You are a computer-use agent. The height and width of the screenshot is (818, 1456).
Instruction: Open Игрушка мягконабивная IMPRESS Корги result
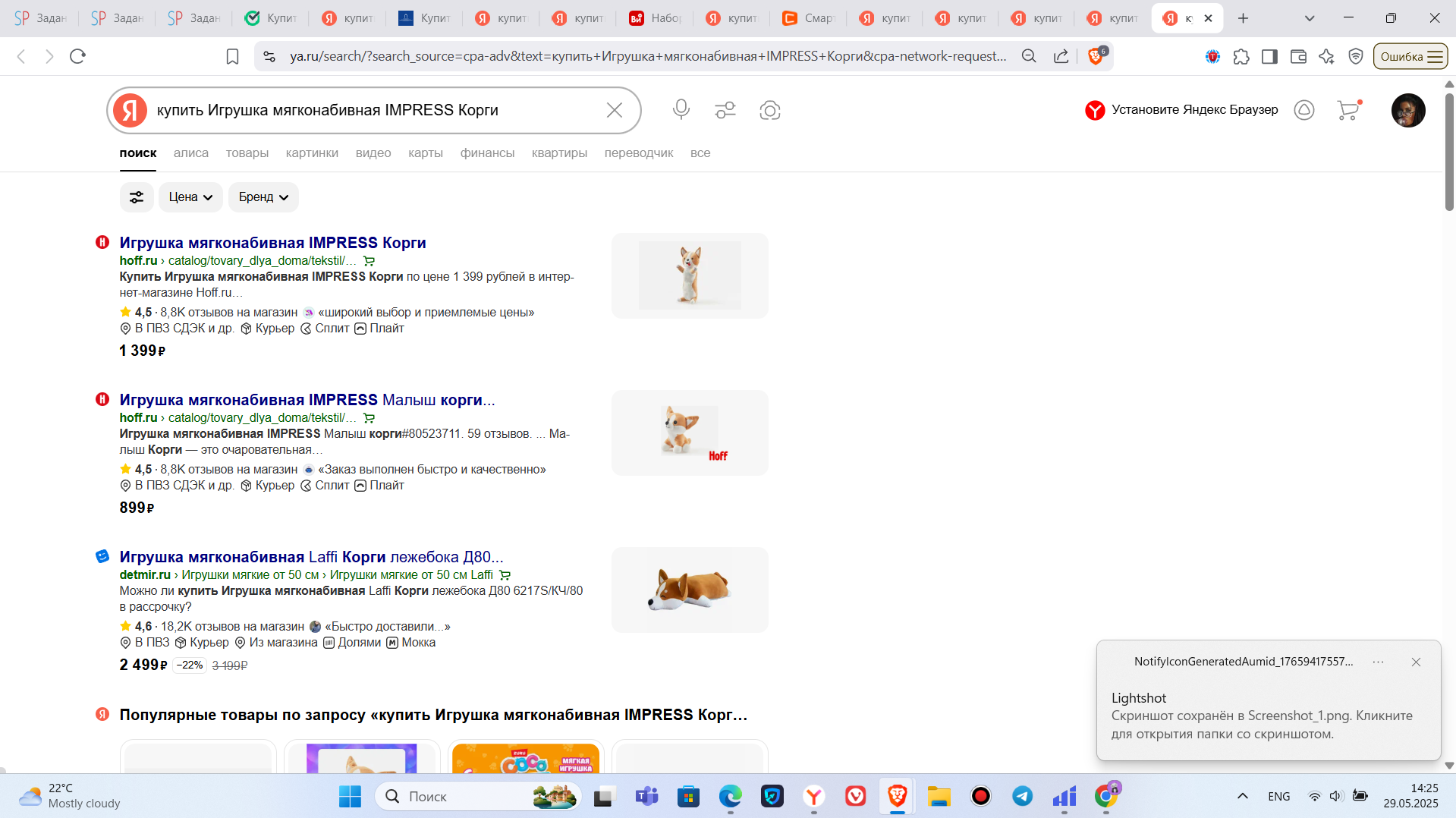tap(272, 243)
